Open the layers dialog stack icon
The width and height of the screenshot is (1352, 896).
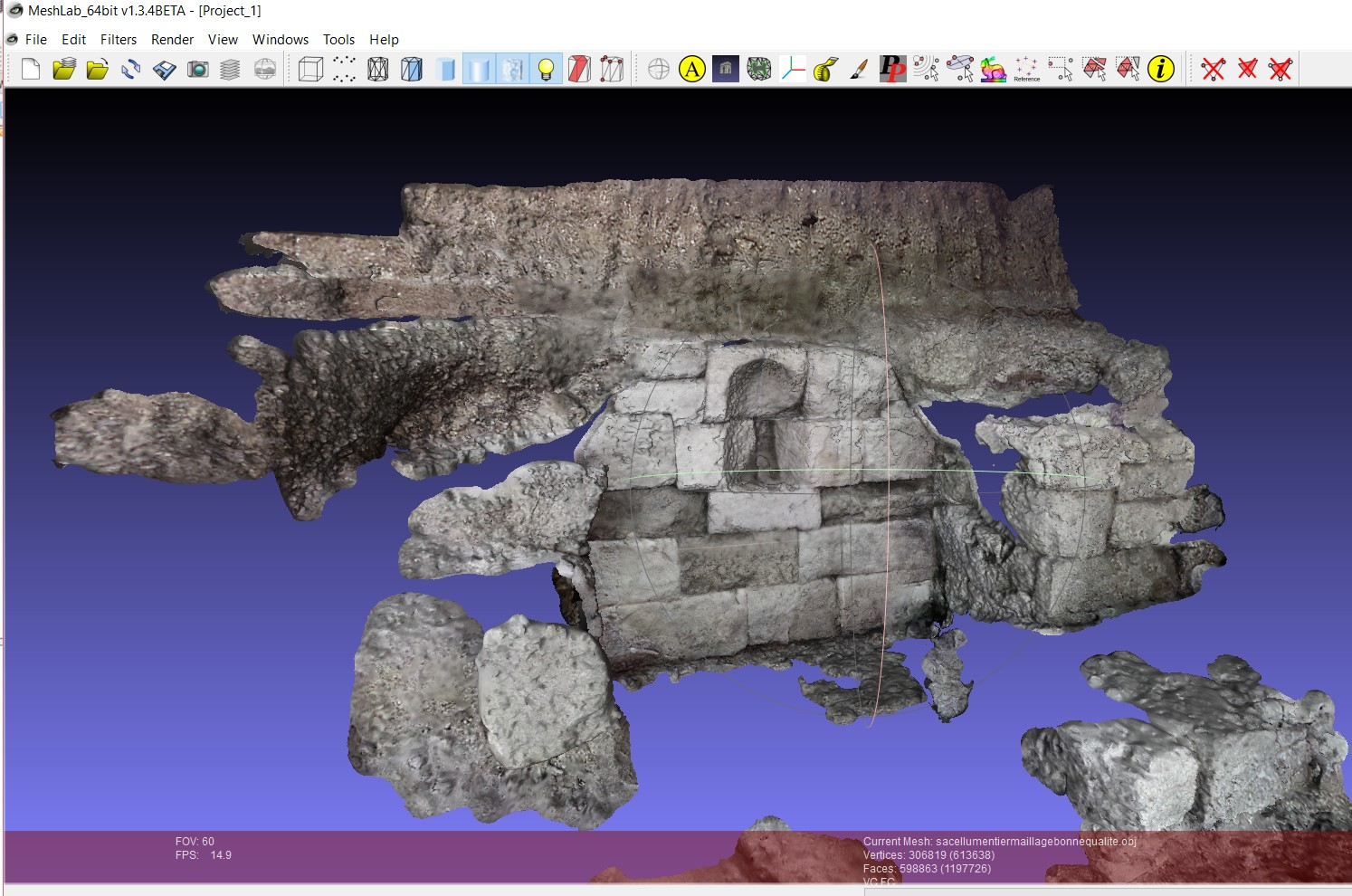pyautogui.click(x=231, y=69)
